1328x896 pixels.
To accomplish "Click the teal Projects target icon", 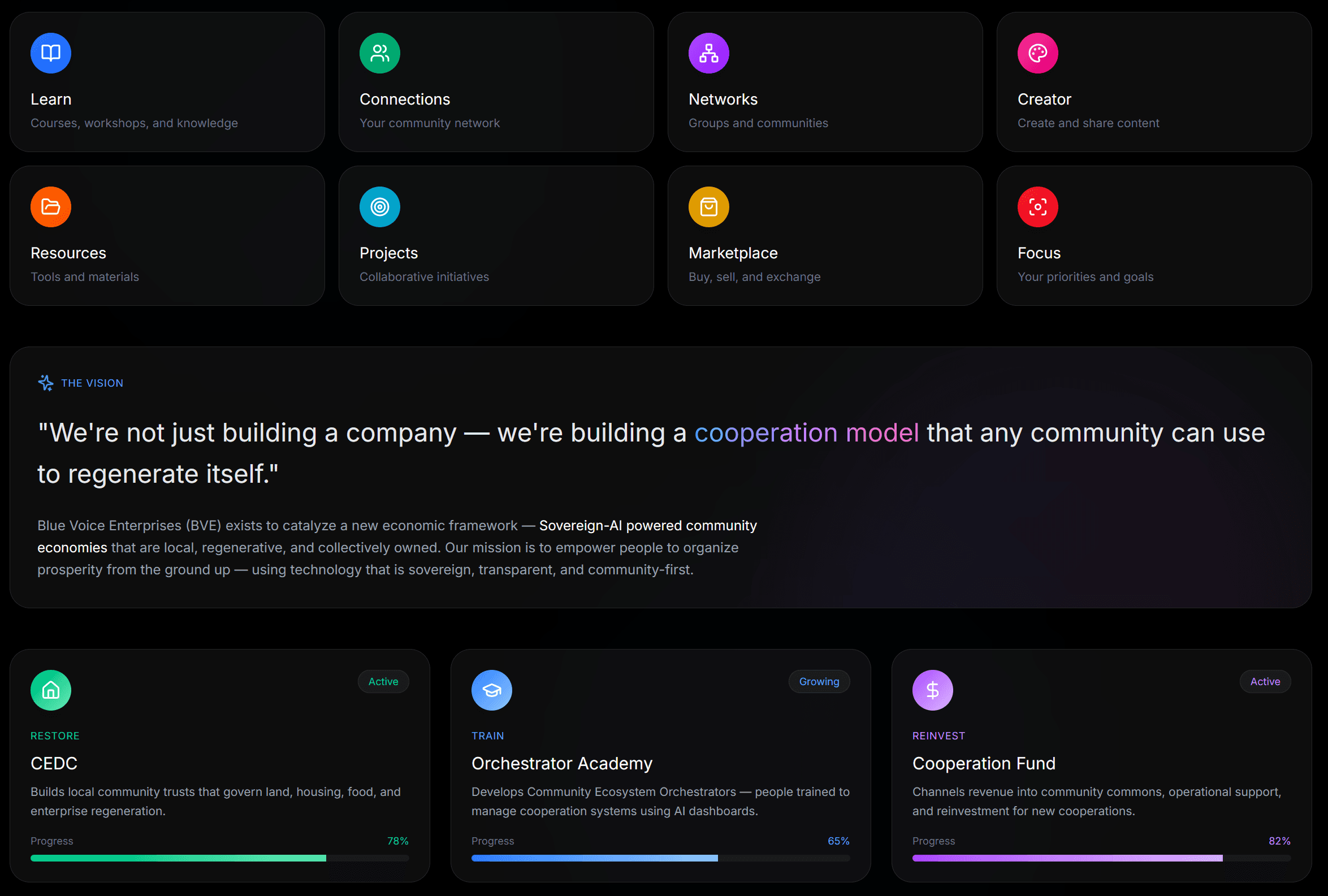I will point(379,207).
